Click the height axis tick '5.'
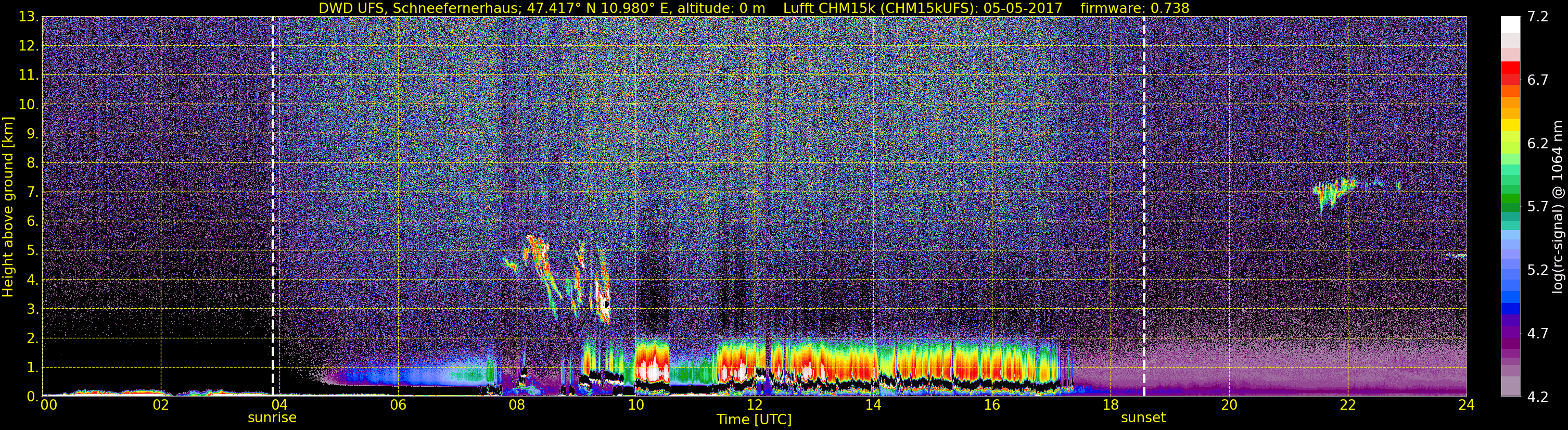 [32, 251]
